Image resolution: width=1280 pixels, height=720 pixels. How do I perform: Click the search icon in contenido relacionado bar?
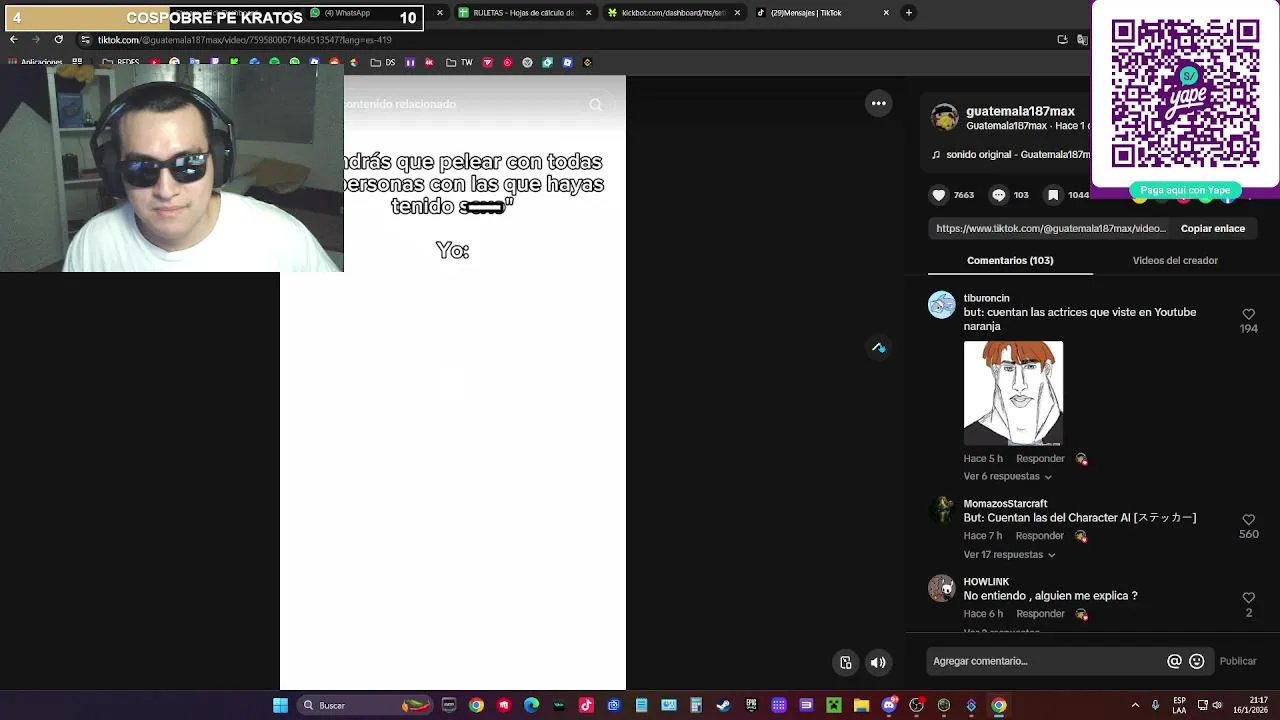tap(596, 104)
